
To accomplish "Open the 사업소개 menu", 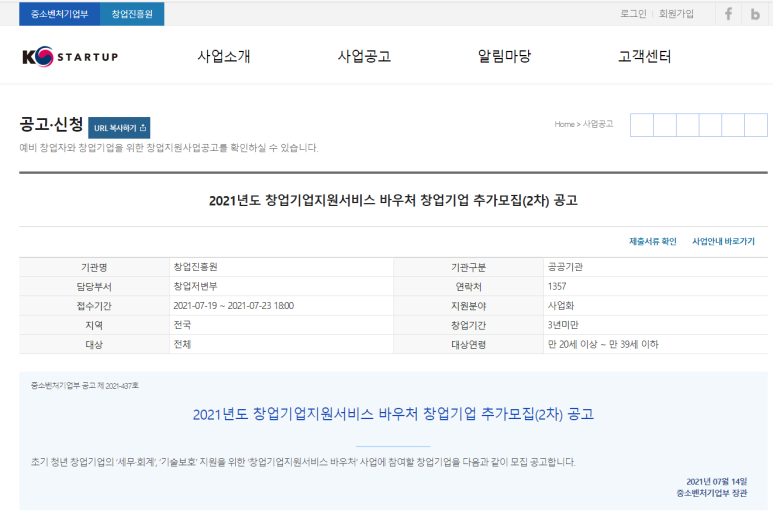I will (x=224, y=56).
